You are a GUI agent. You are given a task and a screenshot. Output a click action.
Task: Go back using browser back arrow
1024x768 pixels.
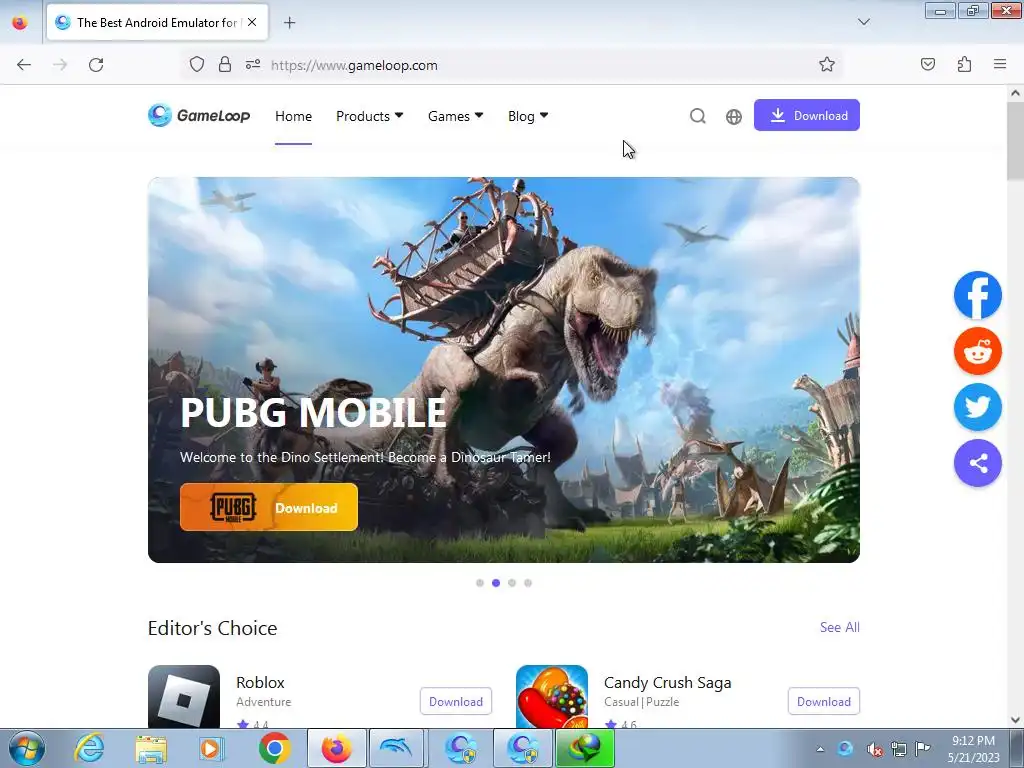pos(24,65)
